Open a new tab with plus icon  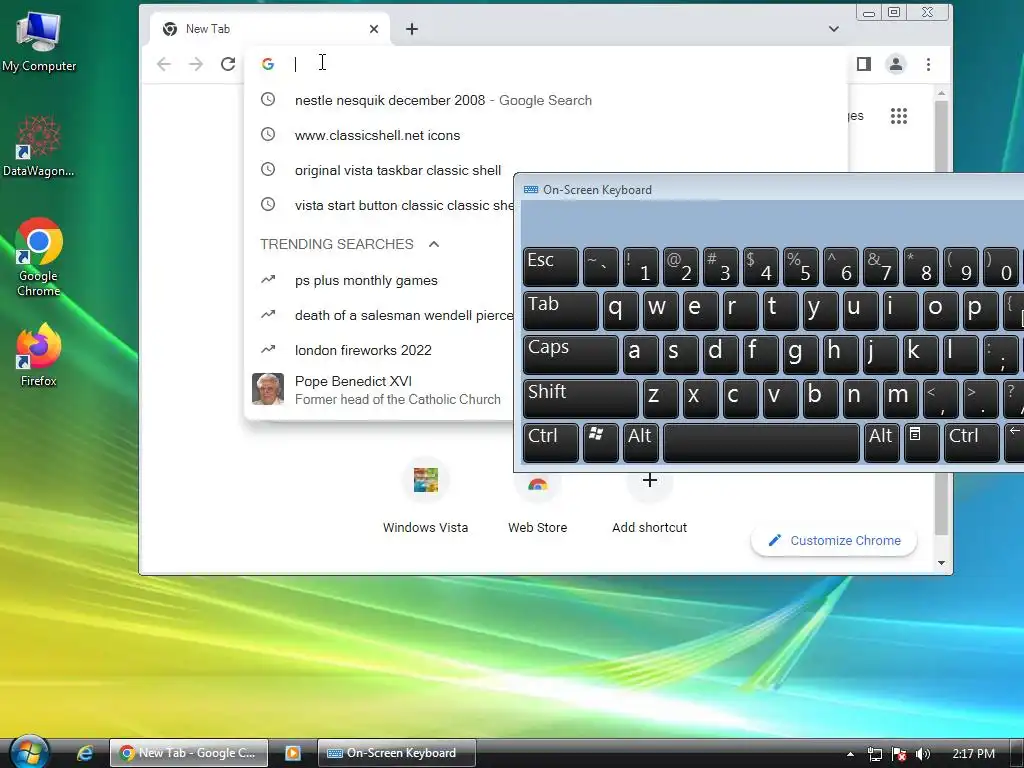pyautogui.click(x=412, y=29)
